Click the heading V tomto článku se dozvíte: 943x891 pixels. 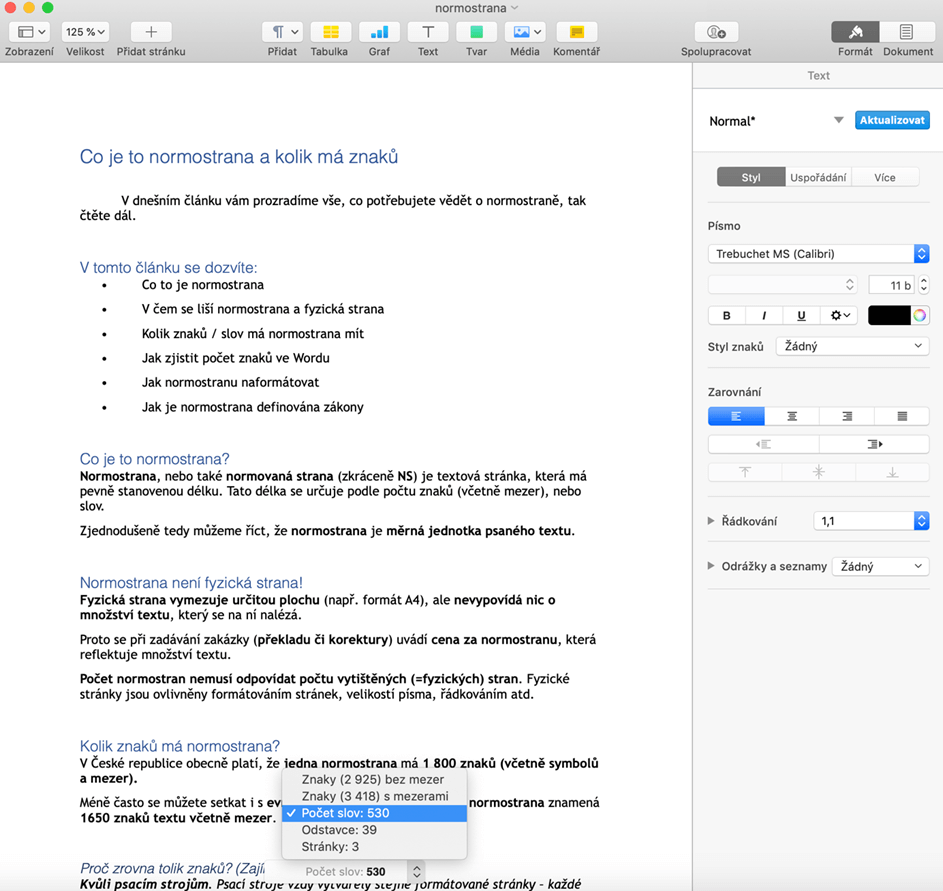[x=168, y=267]
